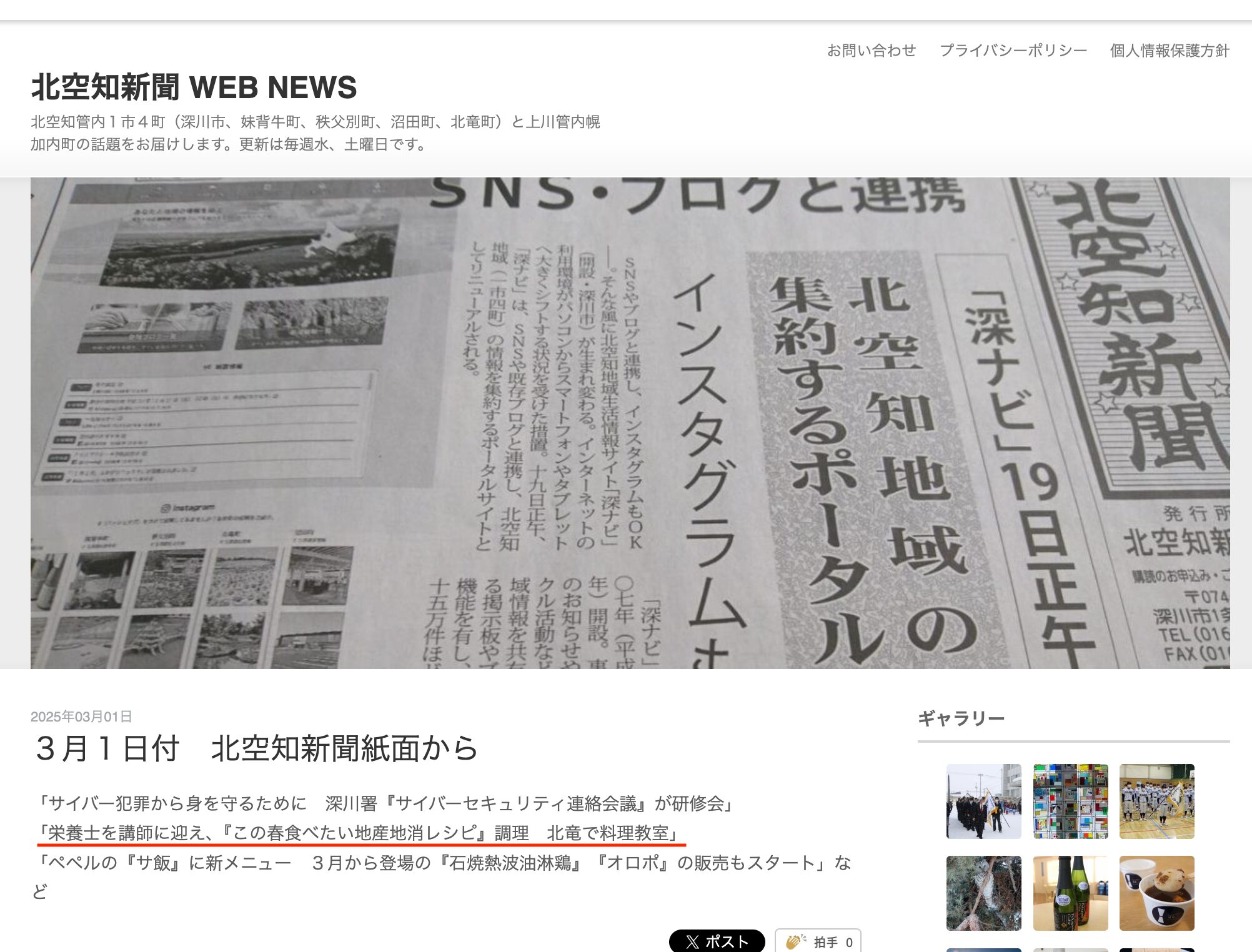Open gallery thumbnail of baseball team in gym
The height and width of the screenshot is (952, 1252).
[x=1156, y=801]
